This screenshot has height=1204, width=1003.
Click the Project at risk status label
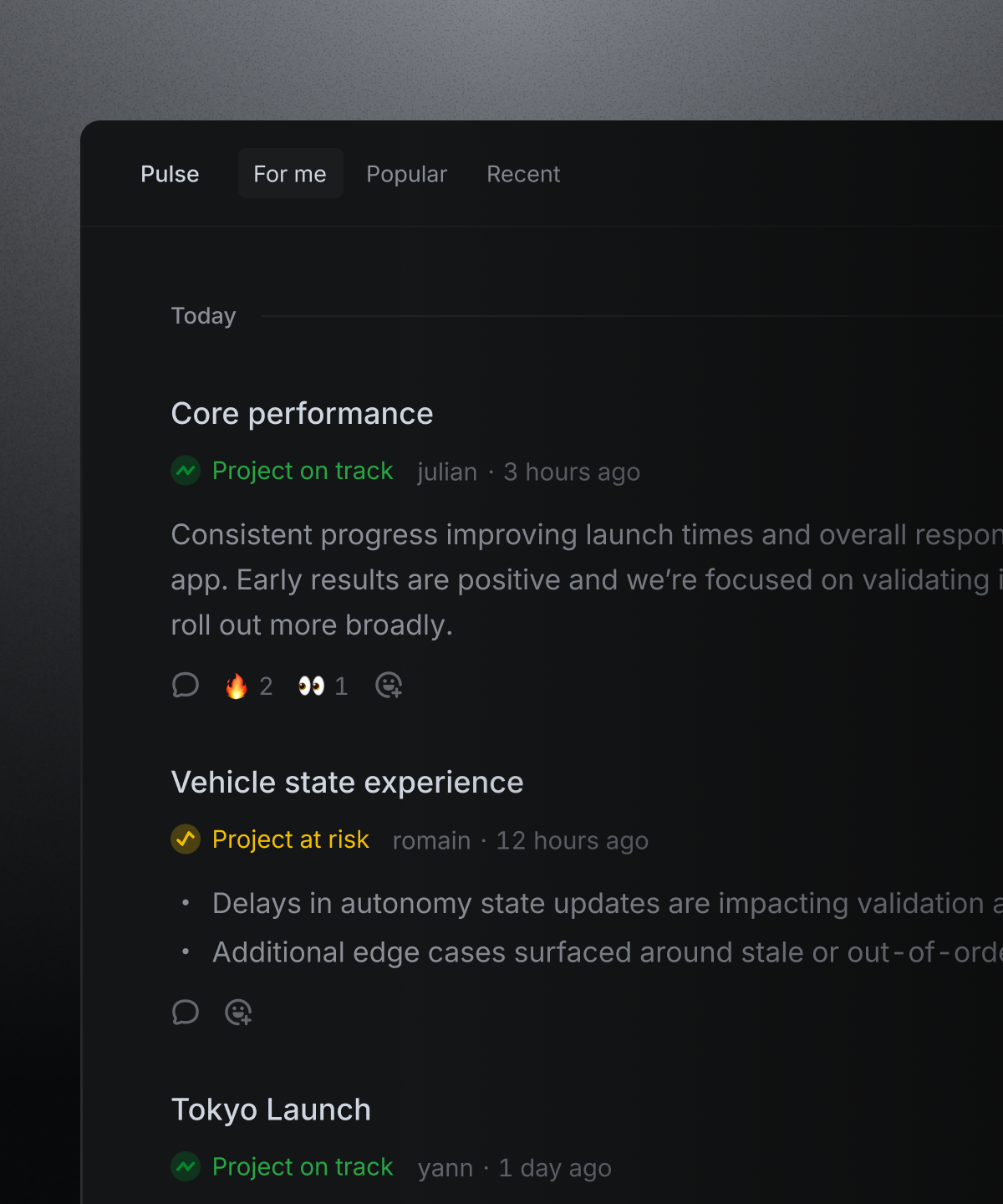290,839
